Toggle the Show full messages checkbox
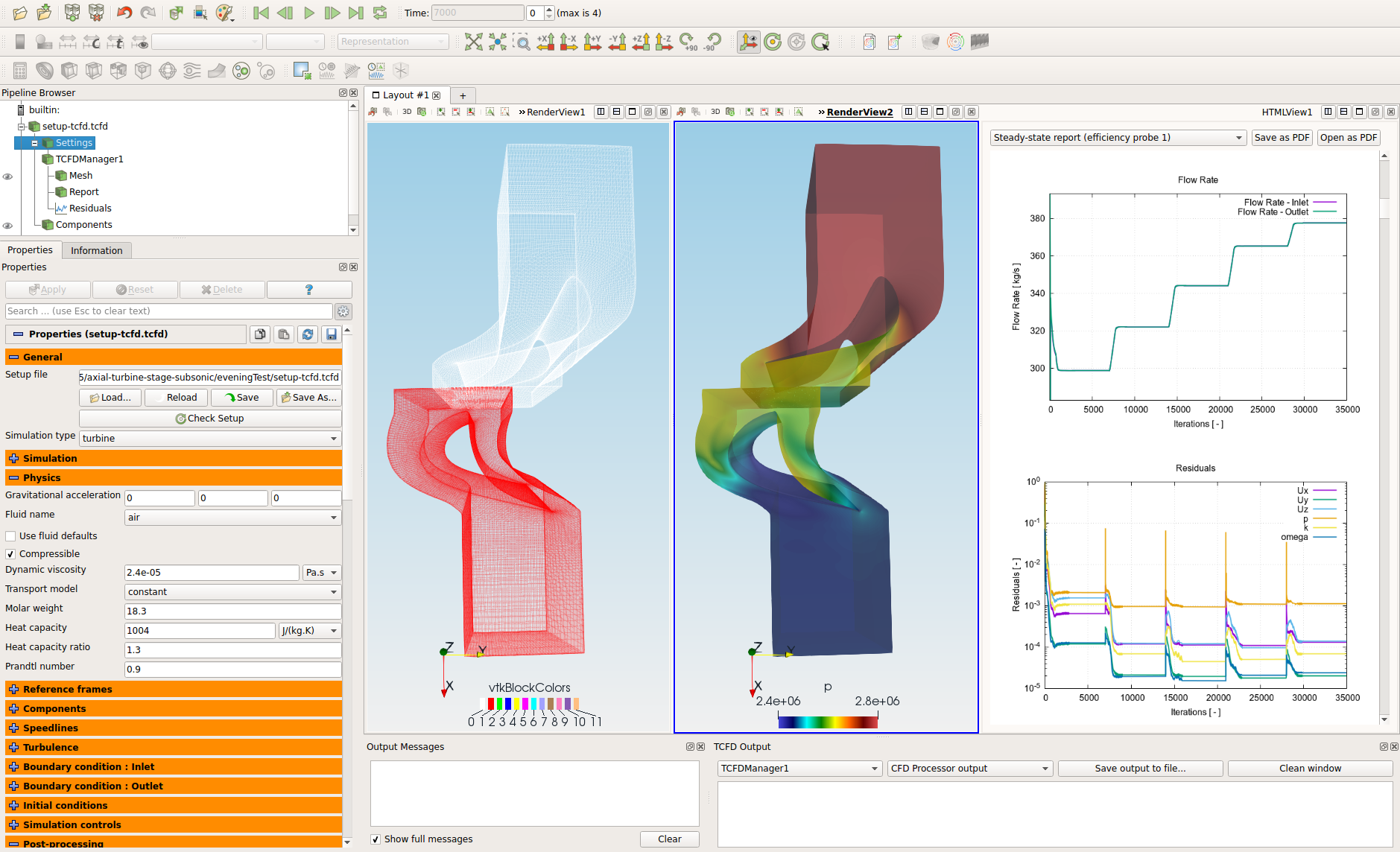Viewport: 1400px width, 852px height. (376, 839)
